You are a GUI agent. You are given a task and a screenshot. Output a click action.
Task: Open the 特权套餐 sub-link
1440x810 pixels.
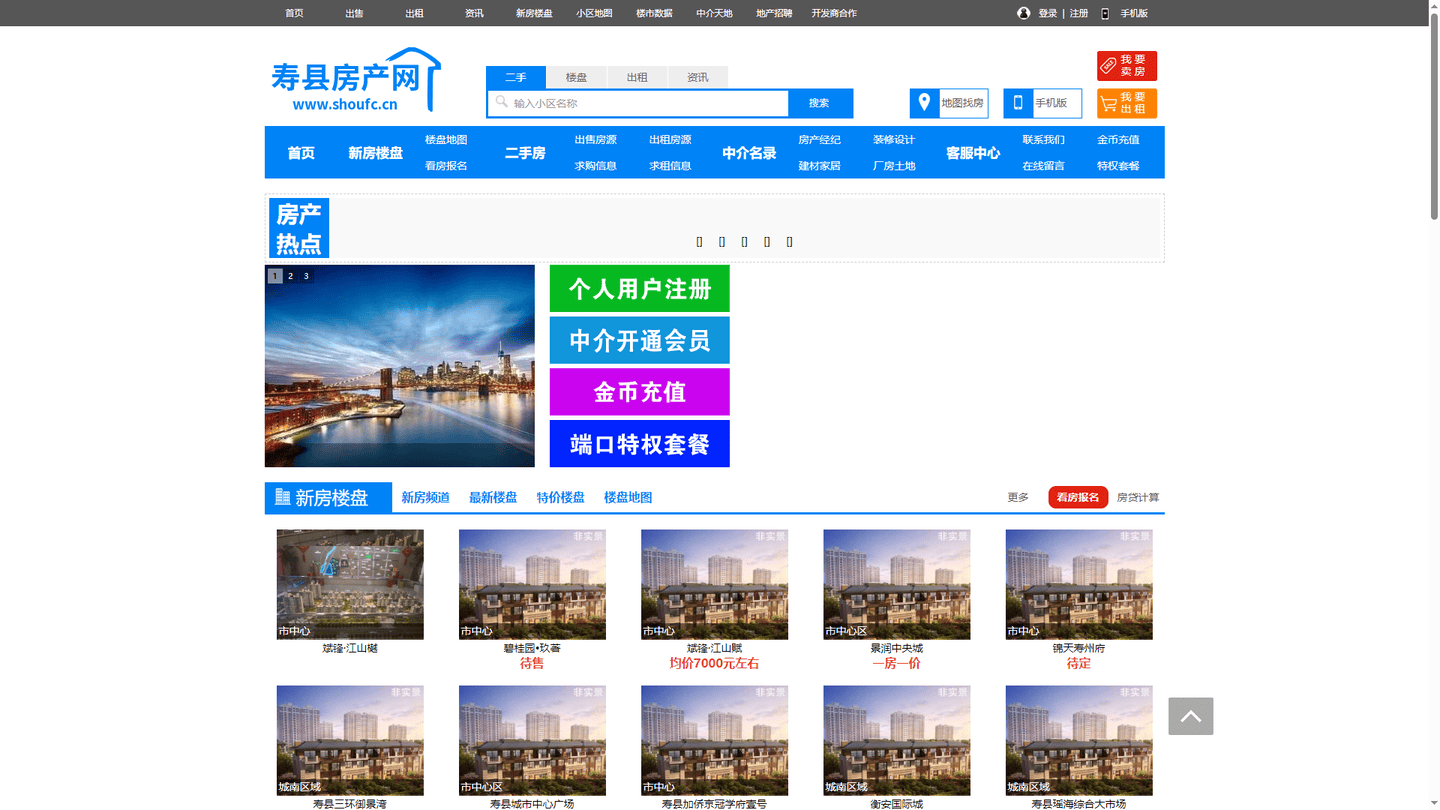pyautogui.click(x=1118, y=166)
